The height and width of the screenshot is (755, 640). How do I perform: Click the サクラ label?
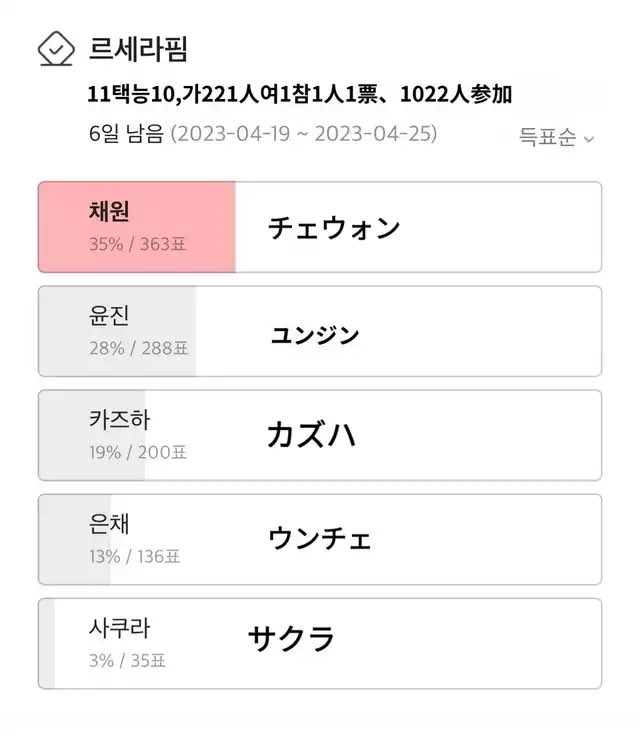(291, 638)
